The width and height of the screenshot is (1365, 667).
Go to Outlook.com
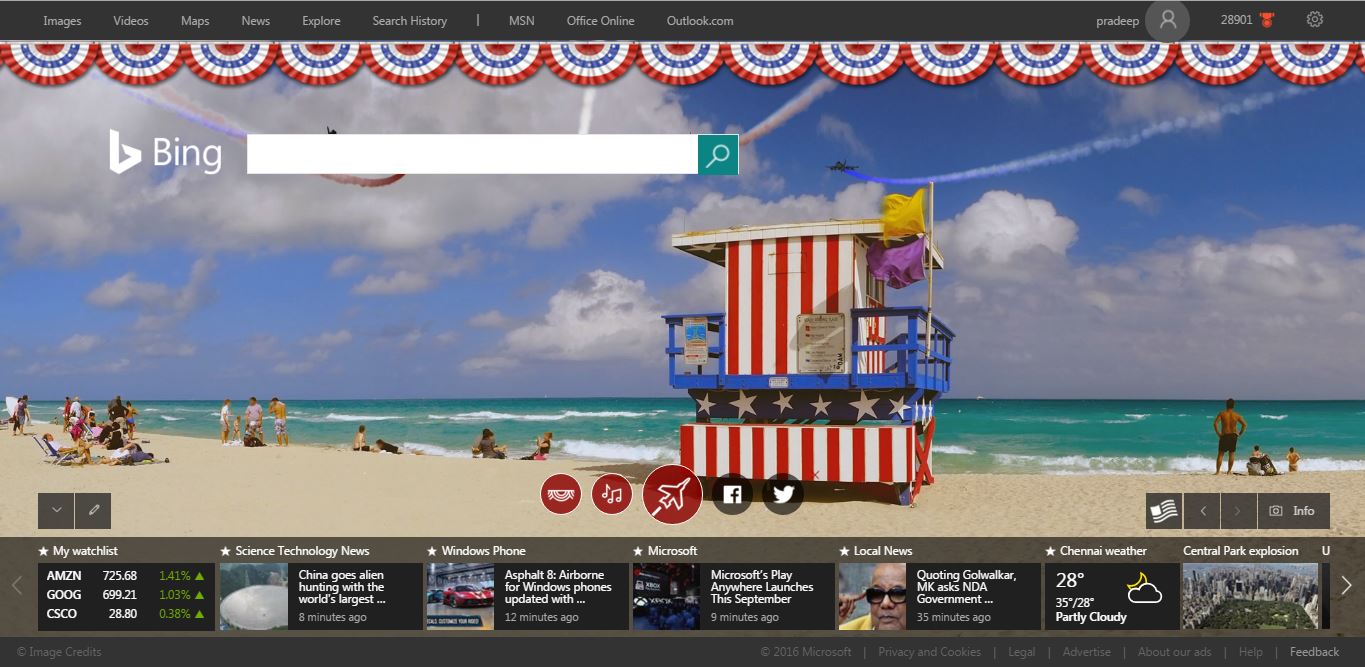[x=700, y=20]
